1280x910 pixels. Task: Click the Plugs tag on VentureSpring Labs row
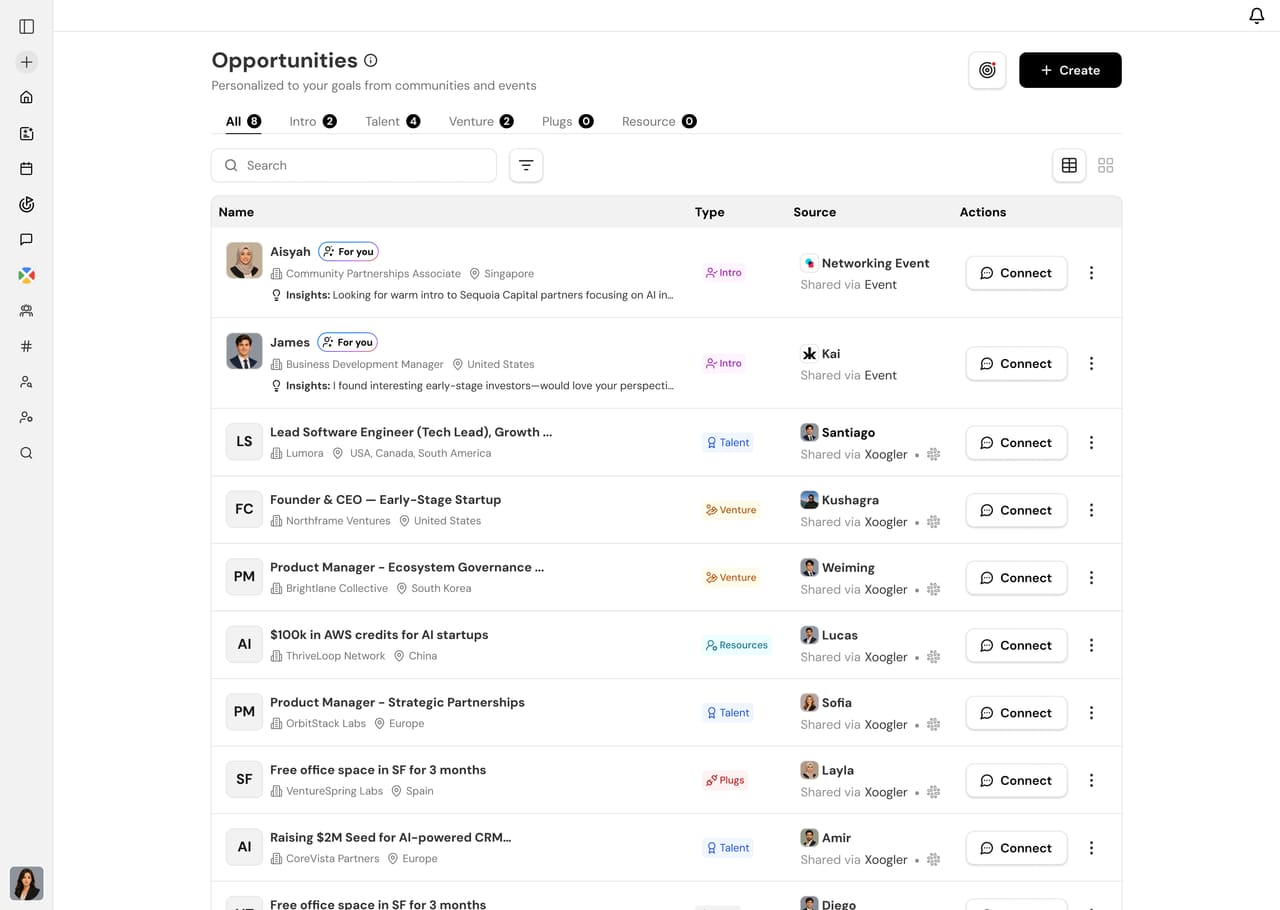pyautogui.click(x=725, y=780)
